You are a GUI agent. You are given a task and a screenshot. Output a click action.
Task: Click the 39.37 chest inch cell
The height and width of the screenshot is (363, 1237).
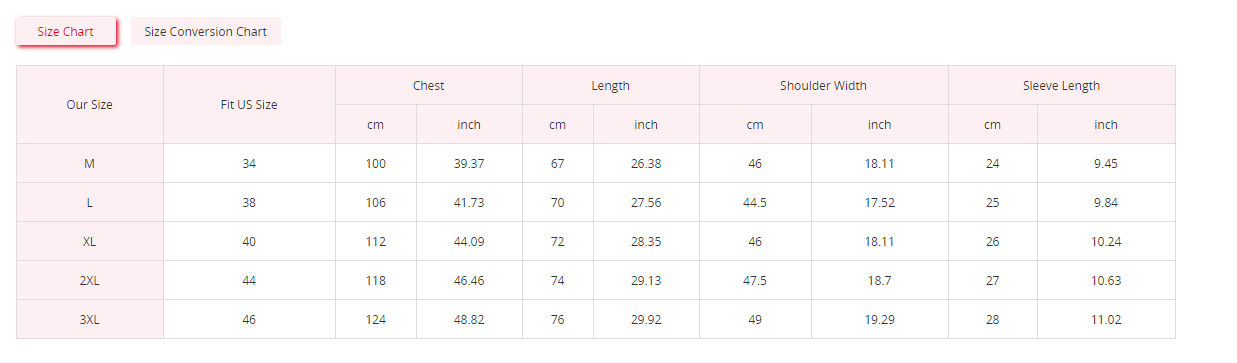pyautogui.click(x=469, y=163)
